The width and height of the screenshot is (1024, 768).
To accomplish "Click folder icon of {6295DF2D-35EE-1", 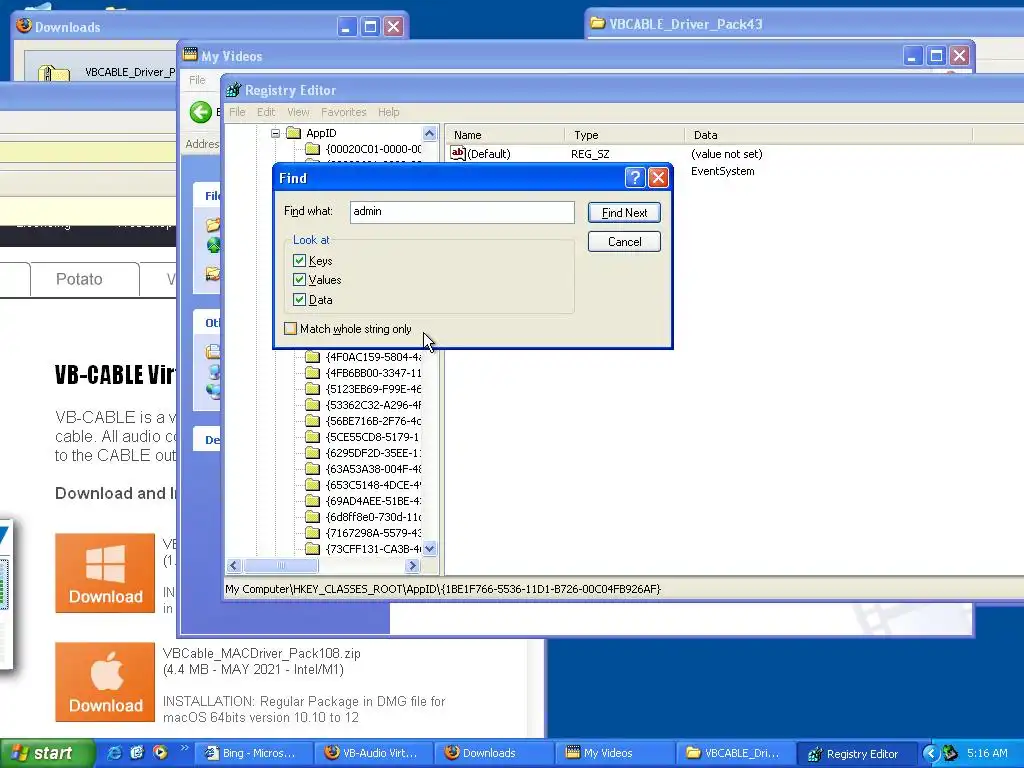I will point(313,453).
